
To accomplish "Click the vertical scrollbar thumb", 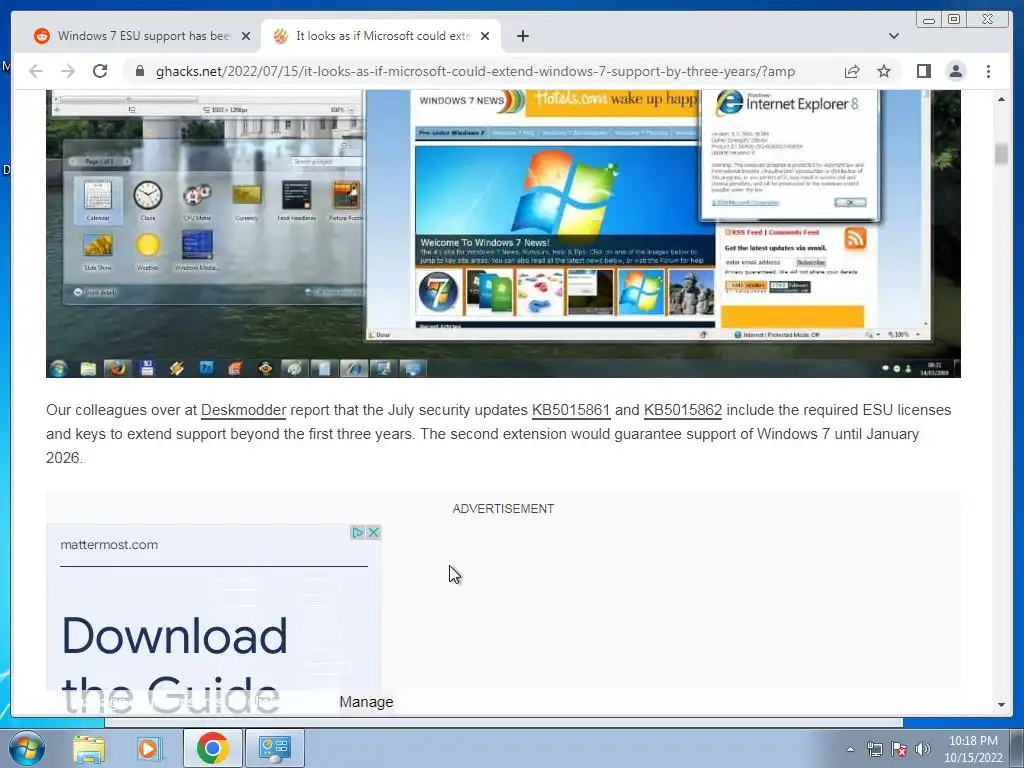I will [x=1001, y=153].
